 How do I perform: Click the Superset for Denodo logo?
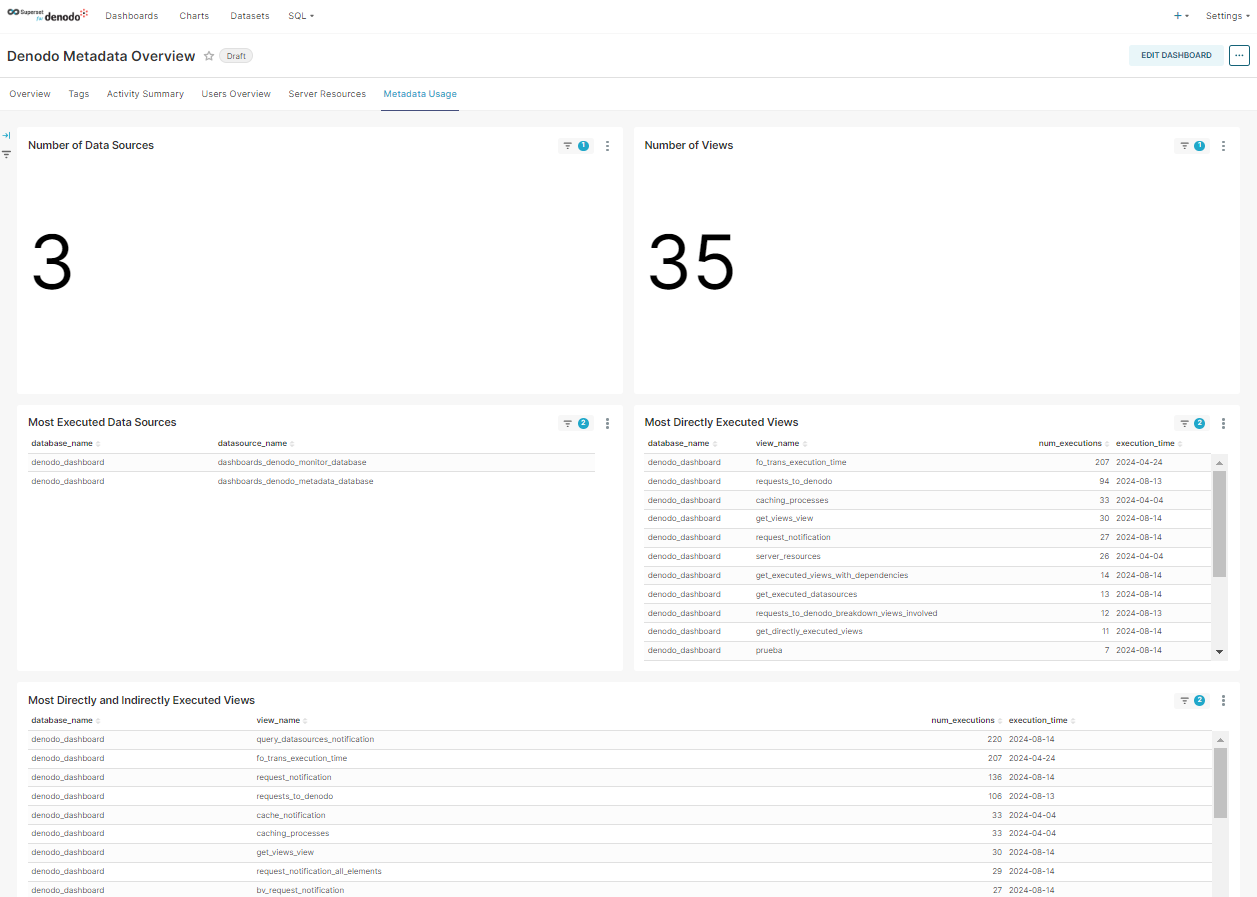[47, 15]
